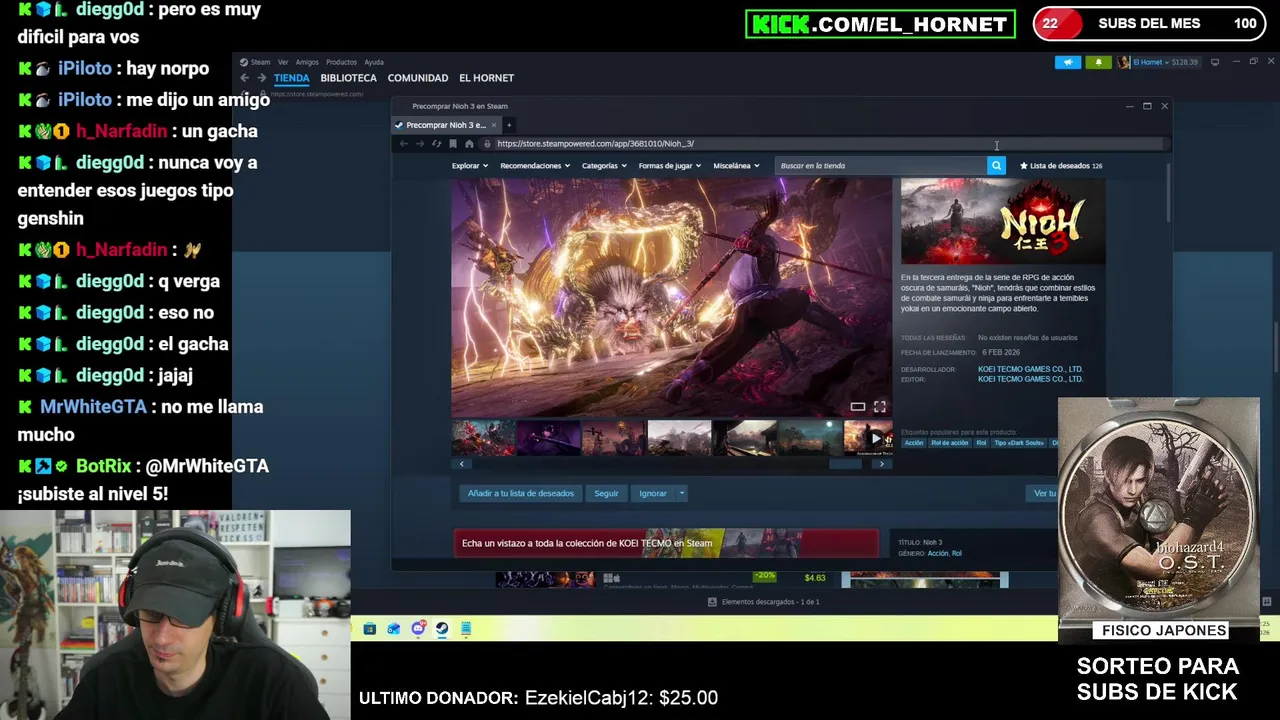1280x720 pixels.
Task: Open the Ver menu
Action: (283, 62)
